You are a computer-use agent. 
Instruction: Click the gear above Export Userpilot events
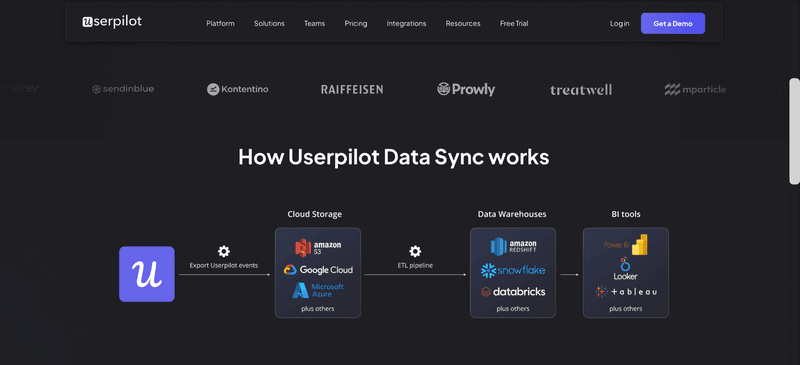coord(223,251)
